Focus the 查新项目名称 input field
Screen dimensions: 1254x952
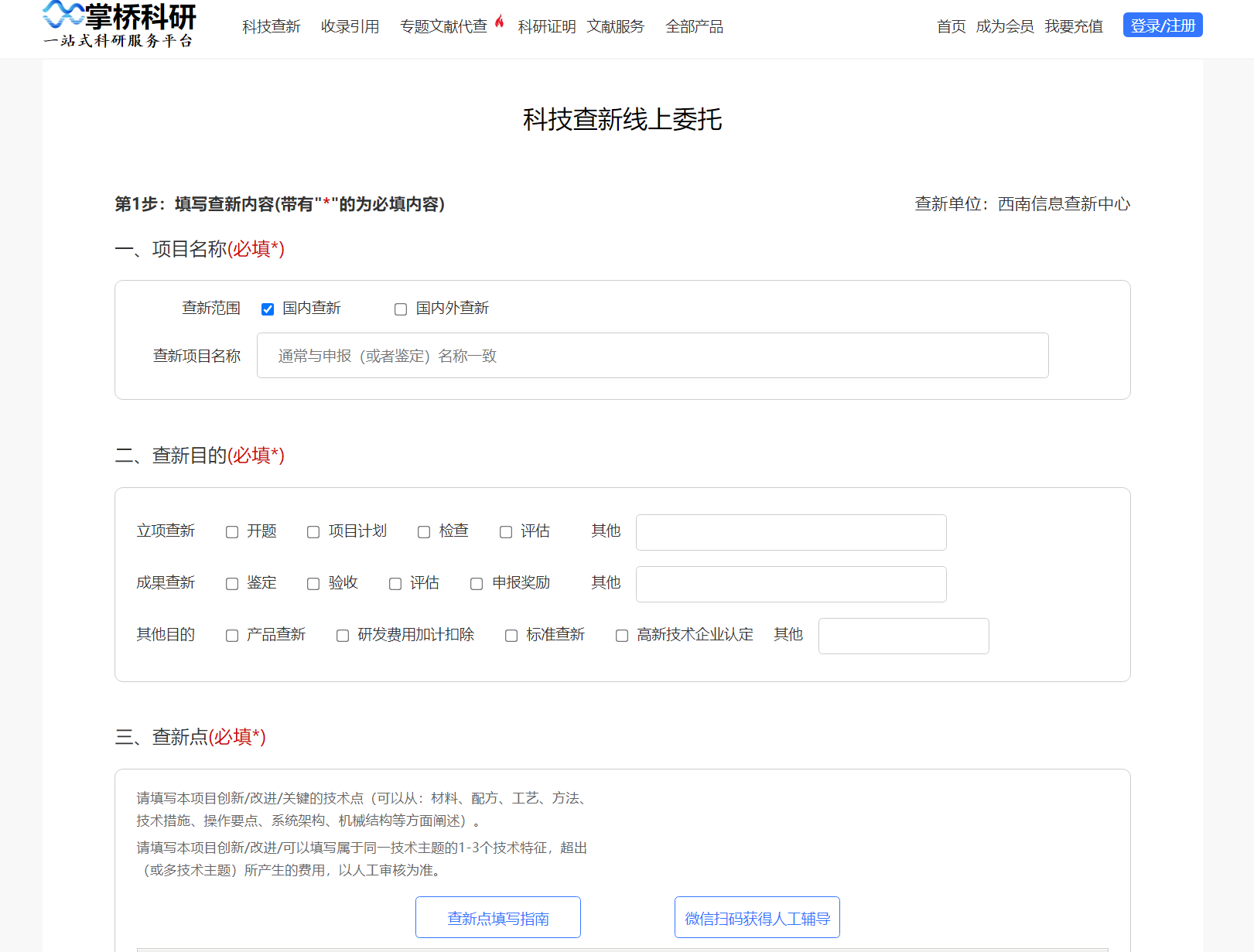pyautogui.click(x=652, y=356)
